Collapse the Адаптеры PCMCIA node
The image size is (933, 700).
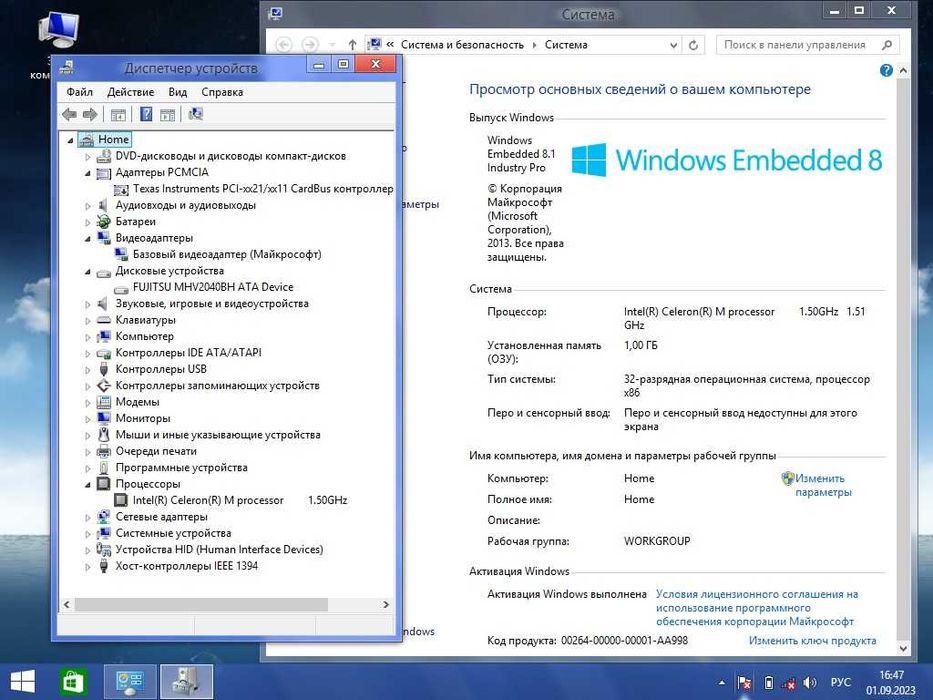point(87,173)
